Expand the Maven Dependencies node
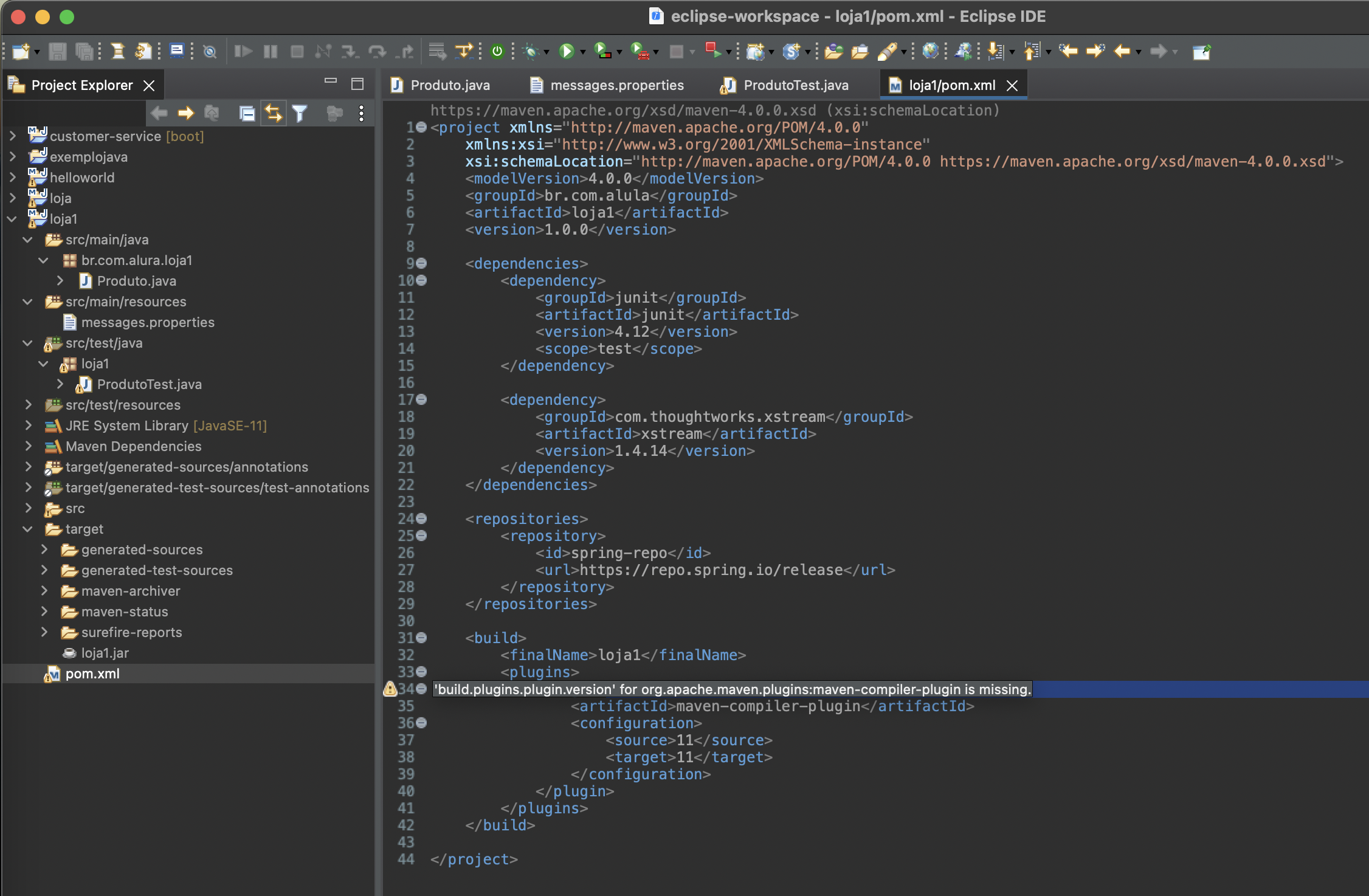Image resolution: width=1369 pixels, height=896 pixels. [x=28, y=446]
